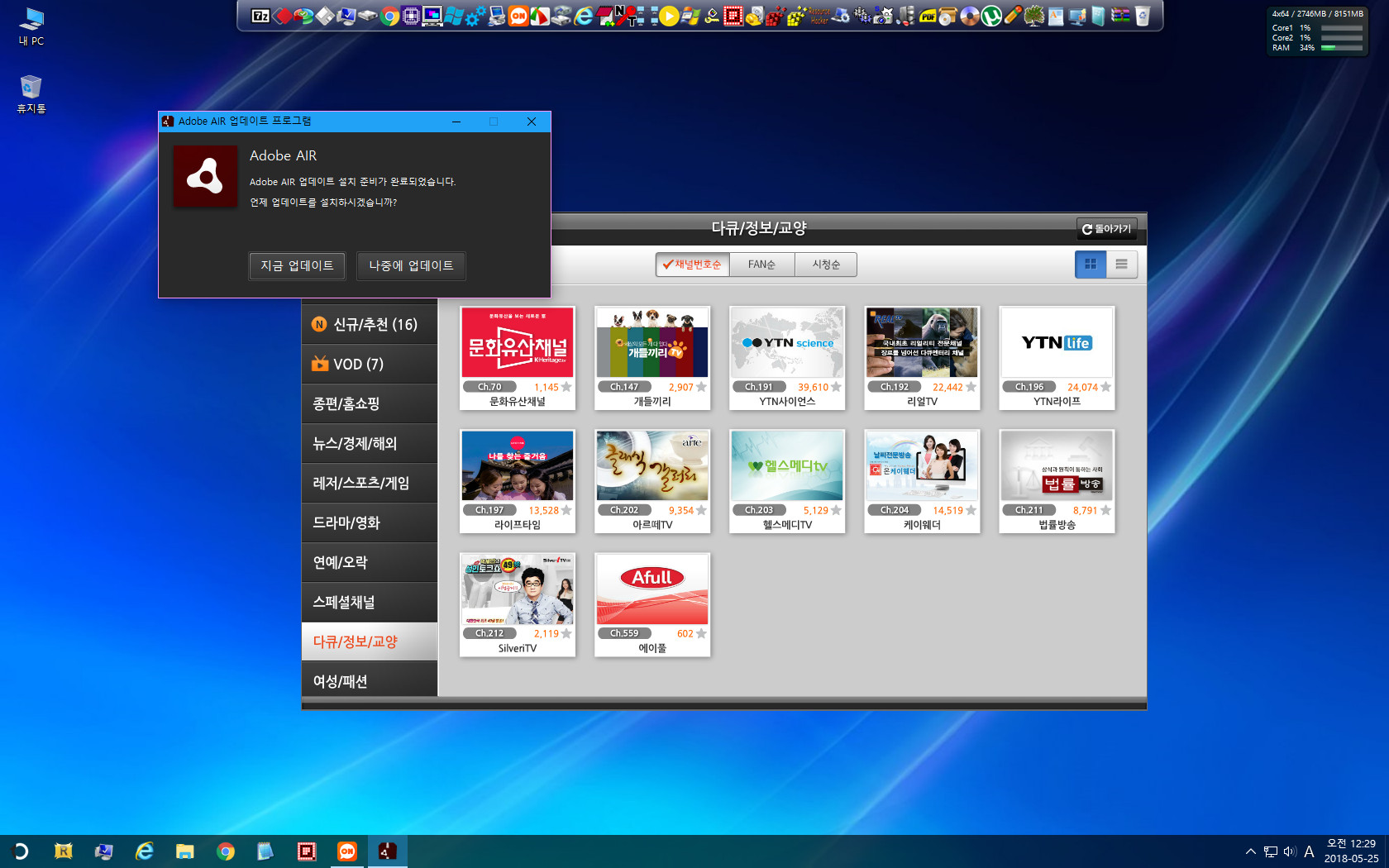This screenshot has width=1389, height=868.
Task: Select the 다큐/정보/교양 category
Action: (x=370, y=642)
